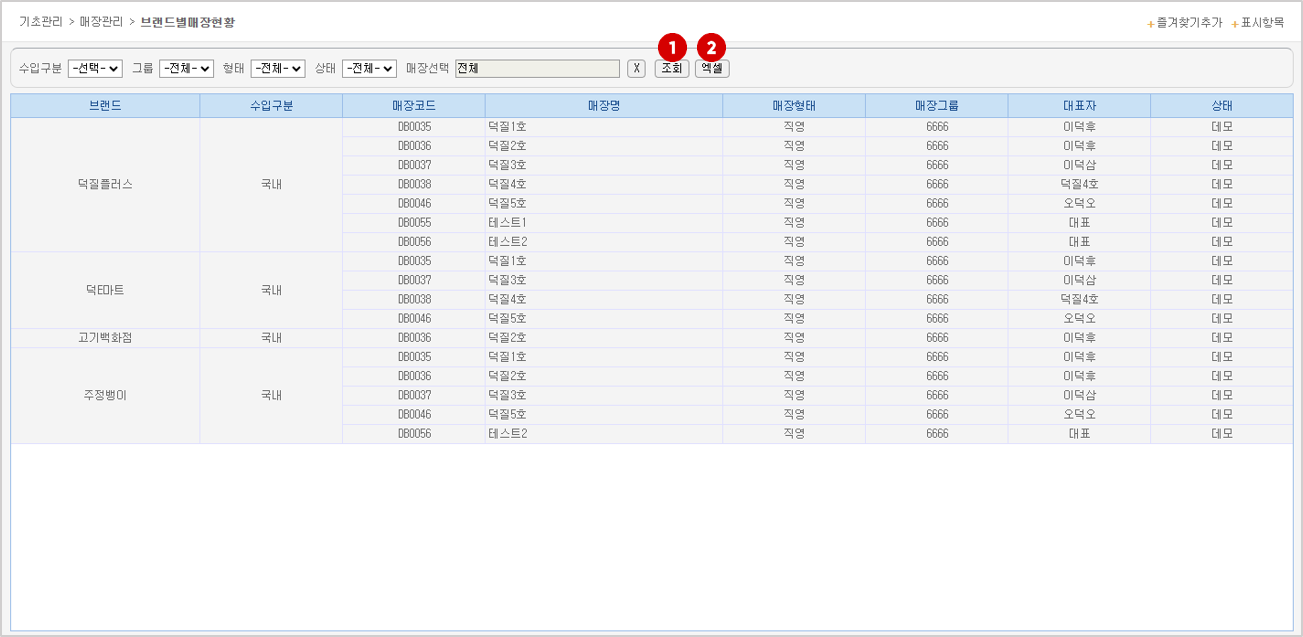This screenshot has width=1303, height=637.
Task: Select the 고기백화점 brand cell
Action: point(105,338)
